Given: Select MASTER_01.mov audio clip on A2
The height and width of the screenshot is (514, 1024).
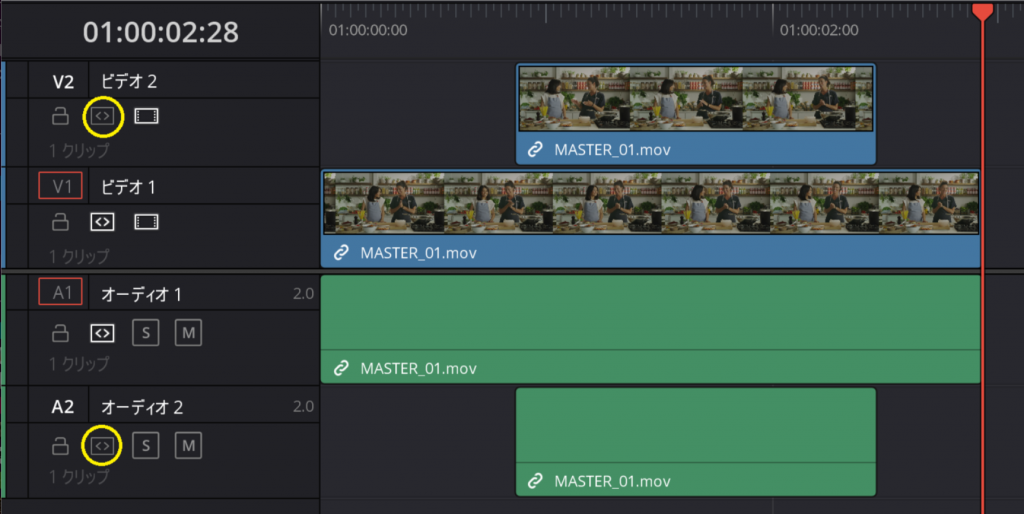Looking at the screenshot, I should (x=696, y=442).
